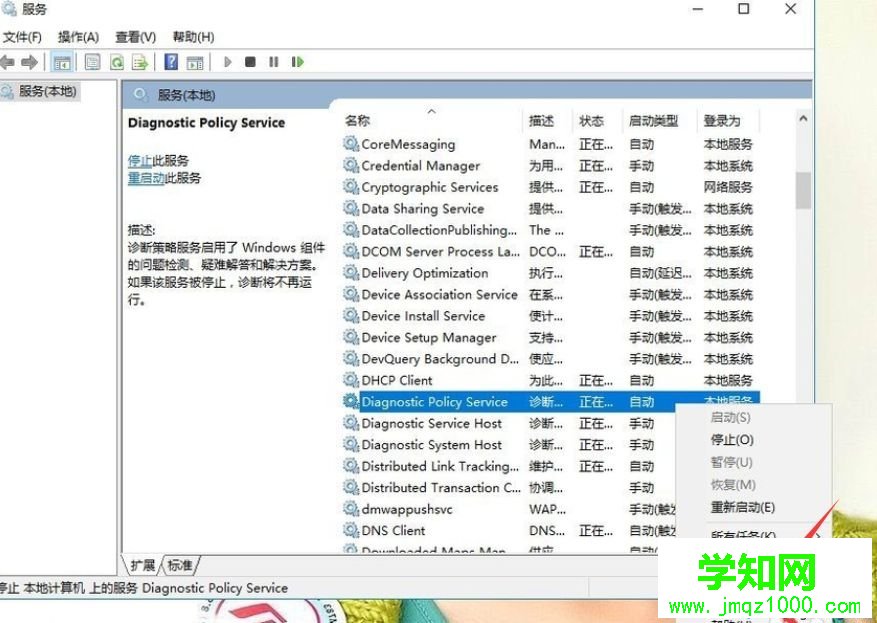Click the Refresh icon on the toolbar
The width and height of the screenshot is (877, 623).
118,61
